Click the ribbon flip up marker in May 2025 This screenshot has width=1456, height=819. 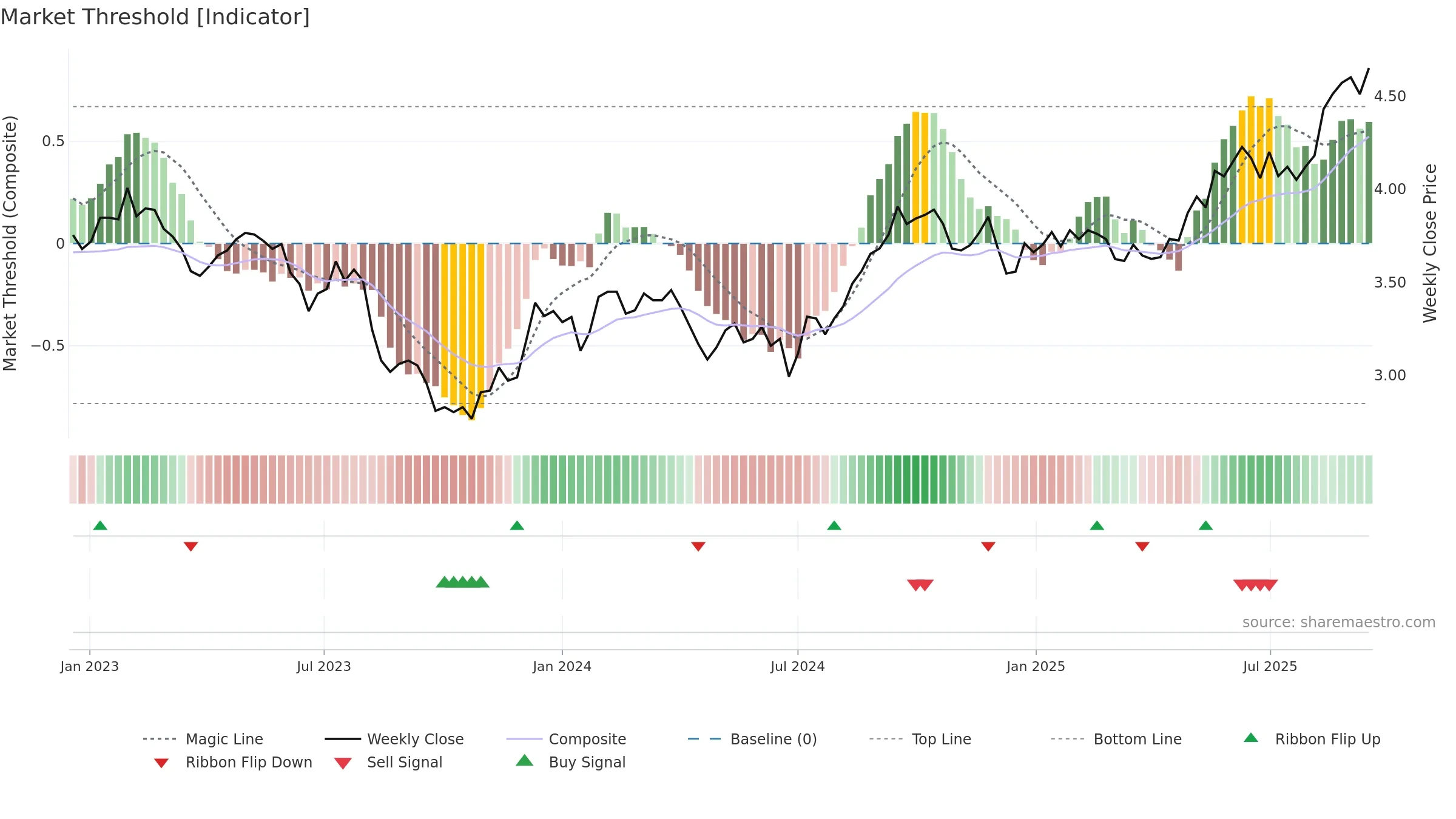(x=1206, y=525)
